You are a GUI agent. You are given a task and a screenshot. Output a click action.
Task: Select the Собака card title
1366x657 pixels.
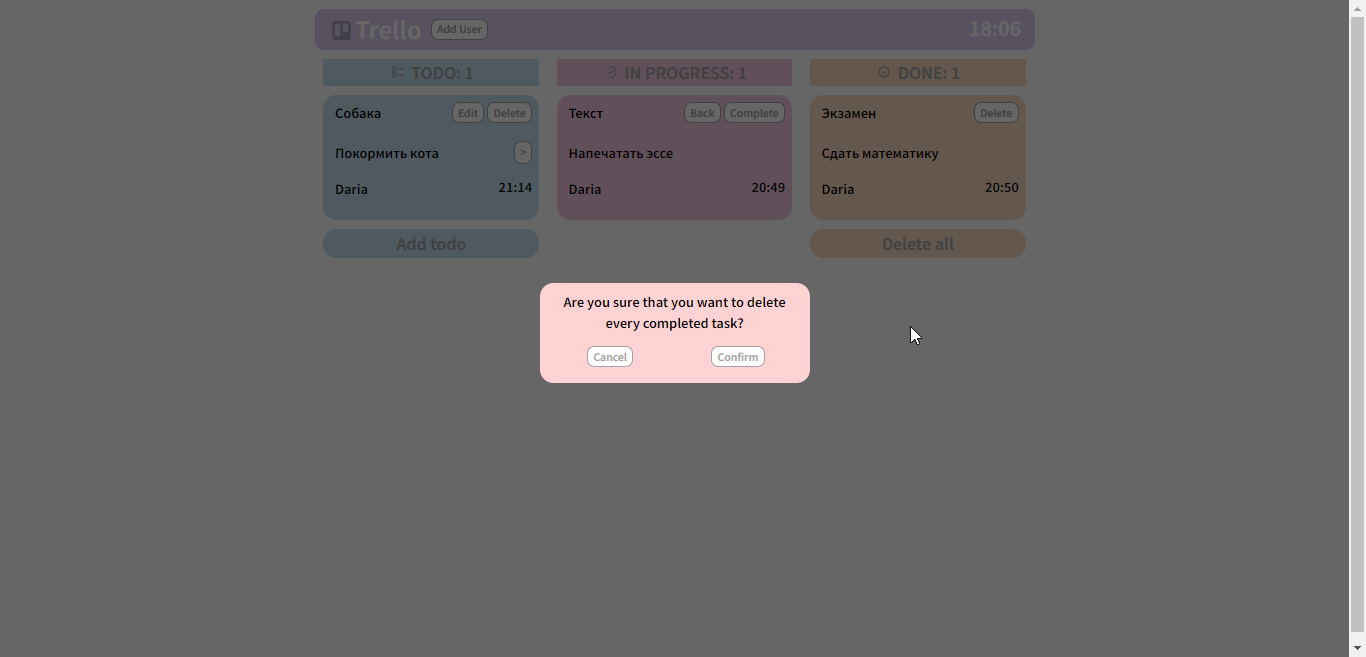358,113
